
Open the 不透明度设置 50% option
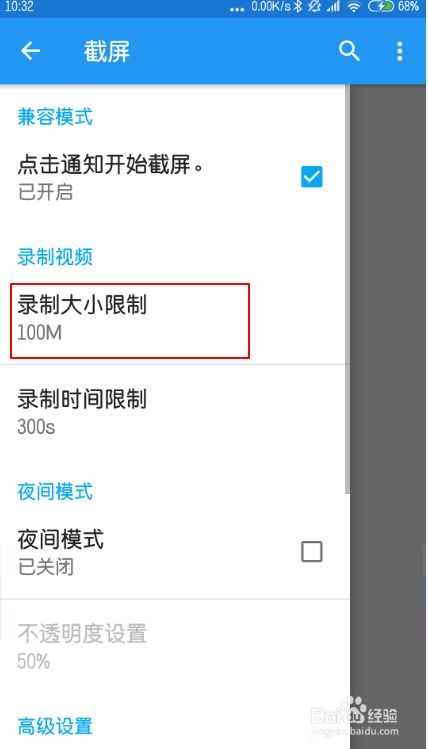pos(175,646)
